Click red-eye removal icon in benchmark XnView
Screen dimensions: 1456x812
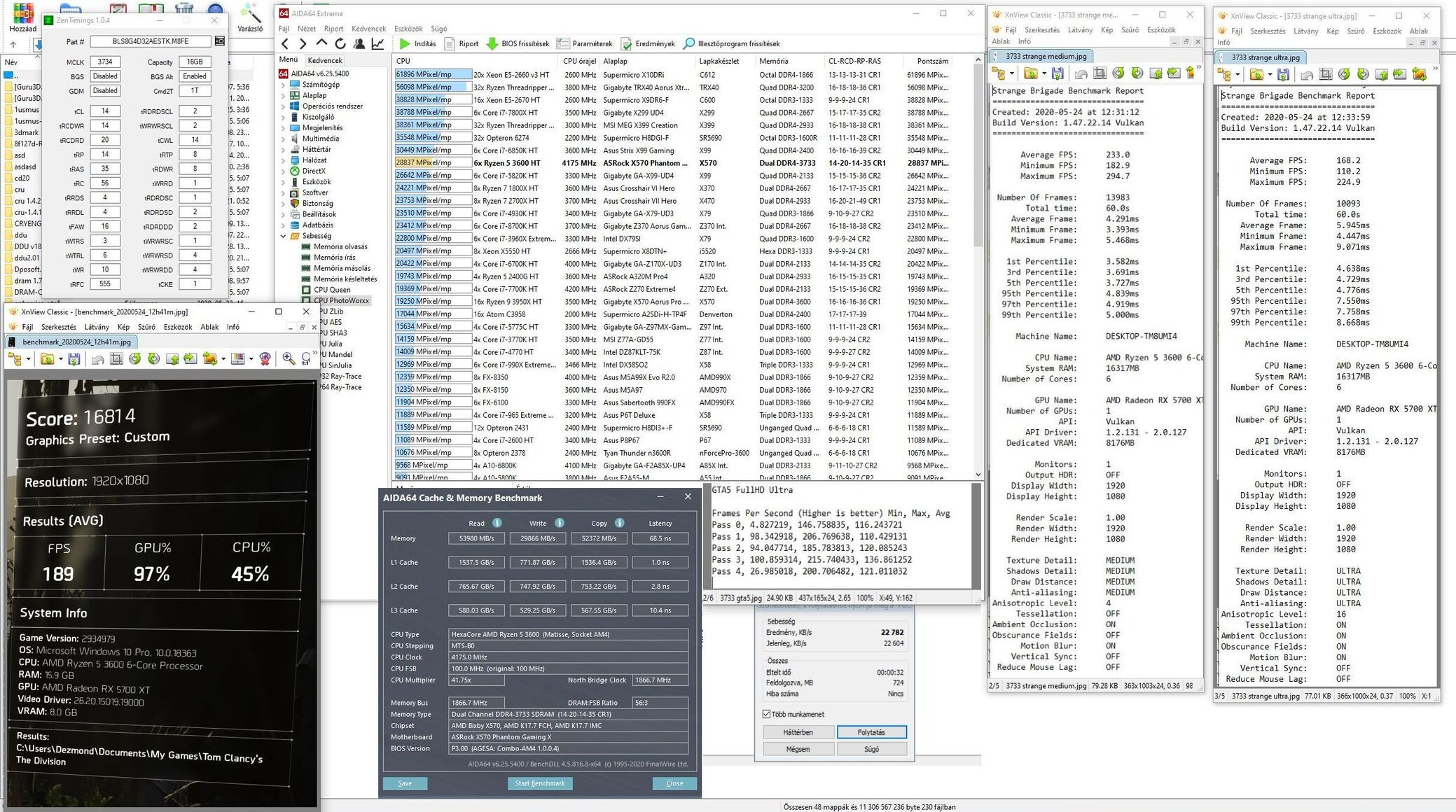pos(265,359)
